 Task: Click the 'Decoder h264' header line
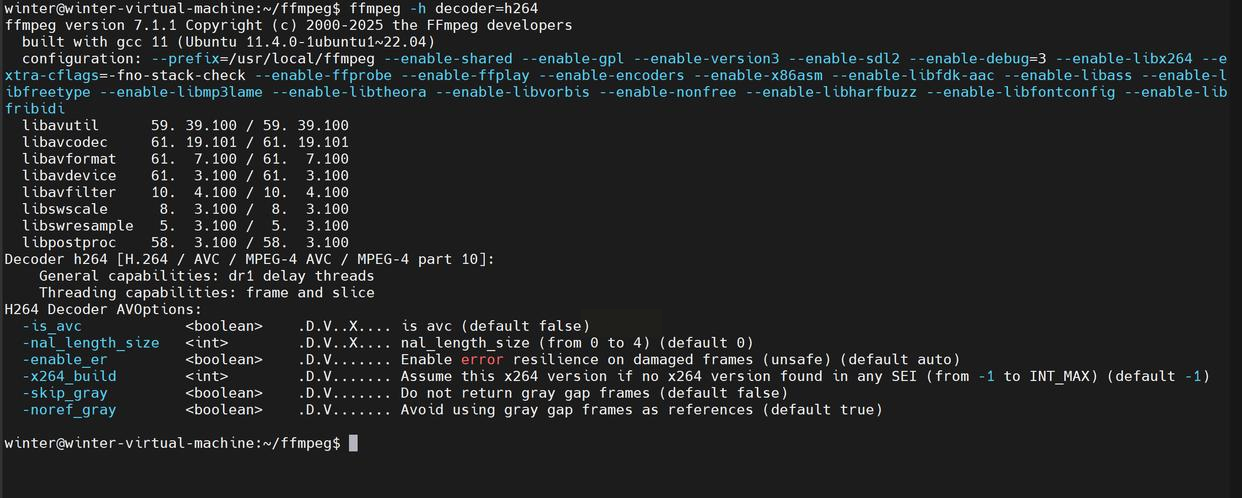(x=250, y=259)
